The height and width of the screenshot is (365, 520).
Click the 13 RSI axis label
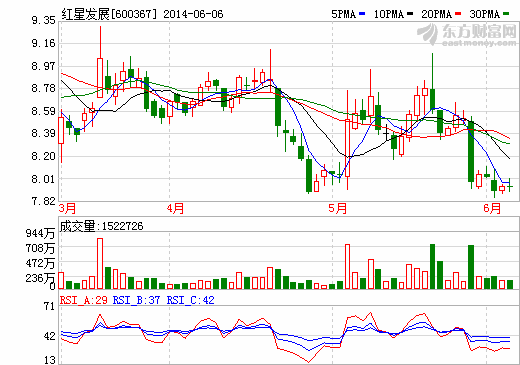(x=49, y=360)
